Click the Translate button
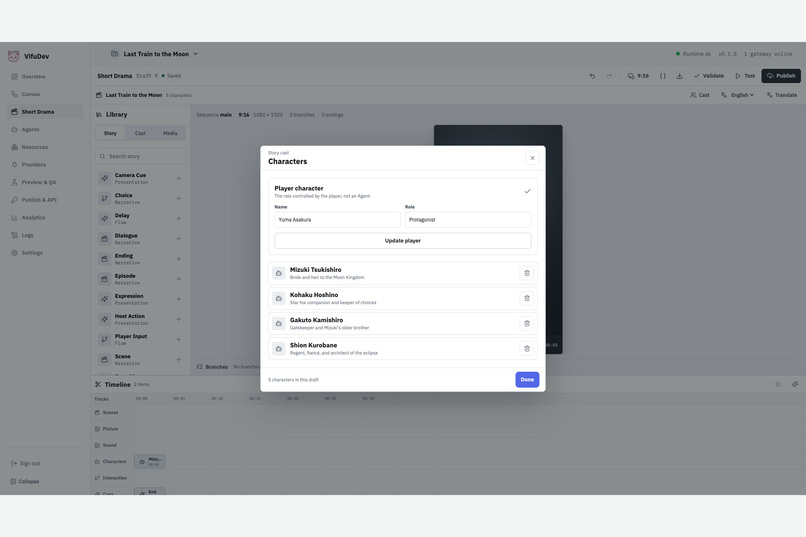 coord(781,95)
